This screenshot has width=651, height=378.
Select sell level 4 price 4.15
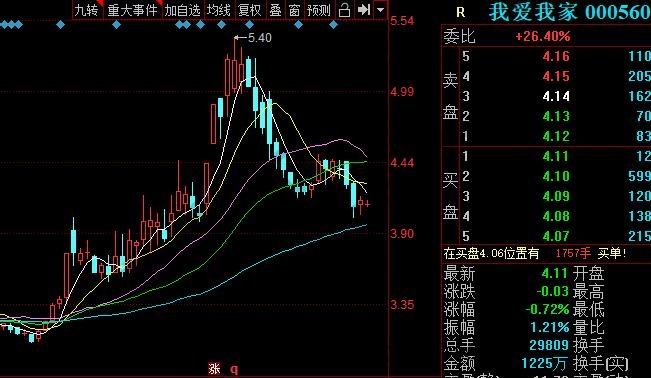556,76
